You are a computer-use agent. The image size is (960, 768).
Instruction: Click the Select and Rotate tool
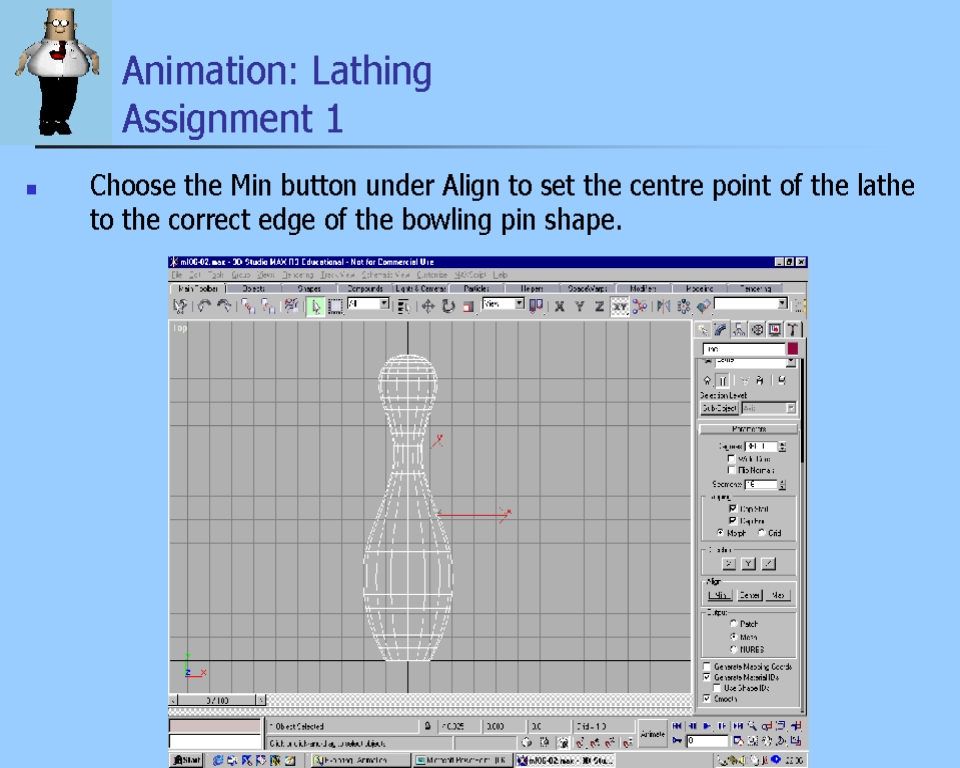448,306
